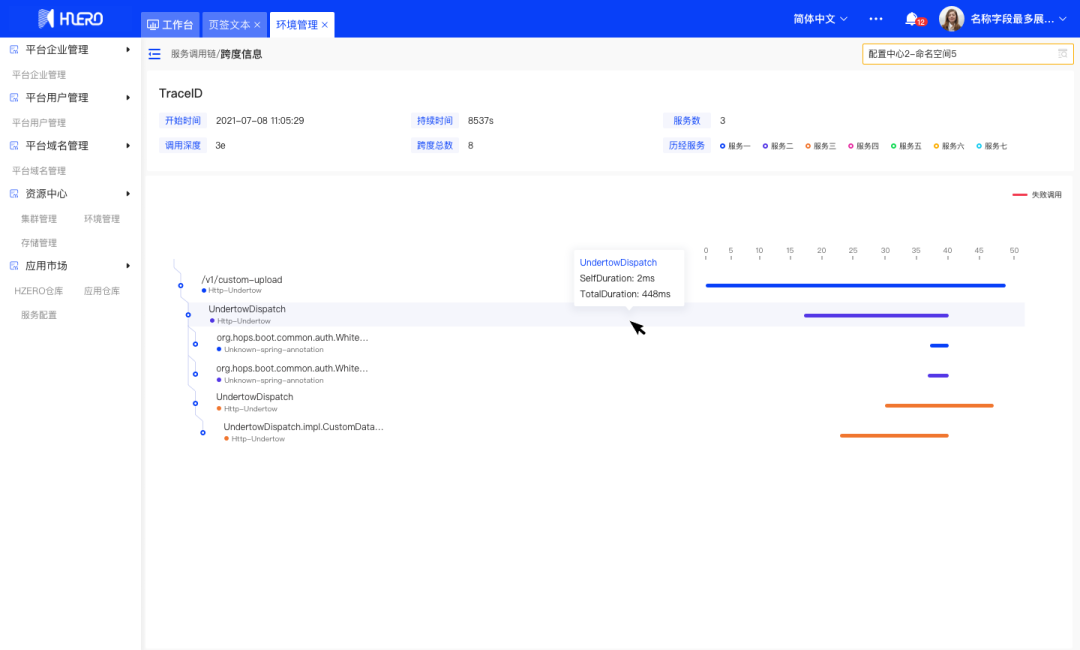Open 集群管理 in the sidebar
Viewport: 1080px width, 650px height.
click(x=39, y=219)
